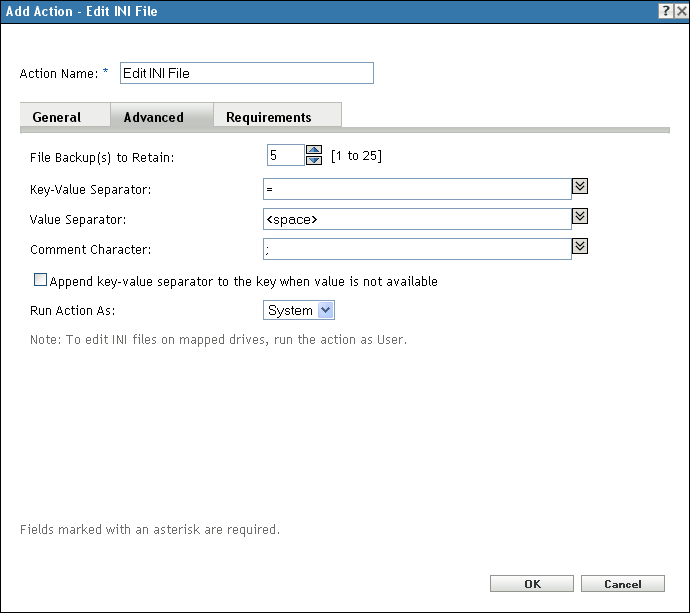Confirm with the OK button
This screenshot has width=690, height=613.
[532, 584]
